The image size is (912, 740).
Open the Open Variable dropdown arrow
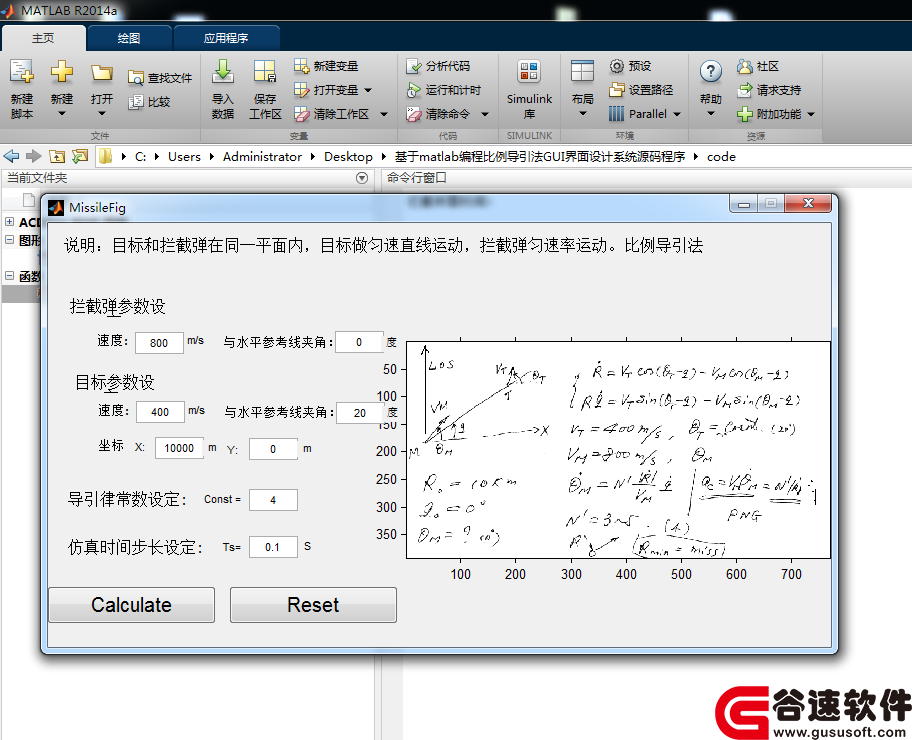click(368, 90)
